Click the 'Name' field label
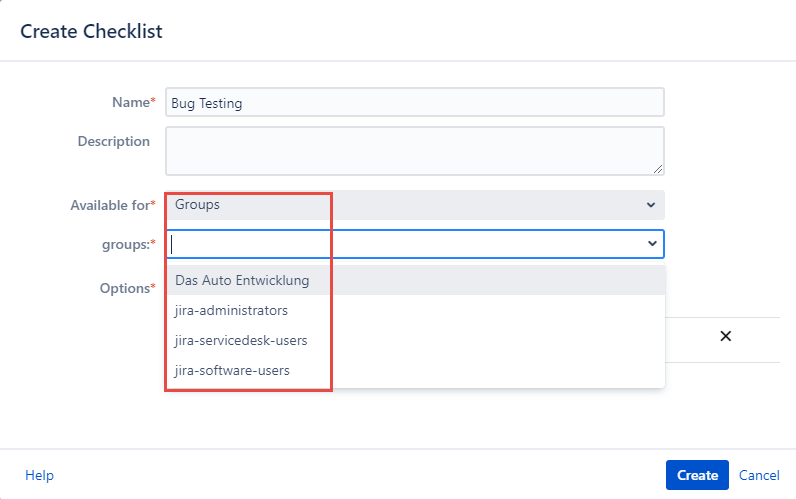 pyautogui.click(x=130, y=102)
